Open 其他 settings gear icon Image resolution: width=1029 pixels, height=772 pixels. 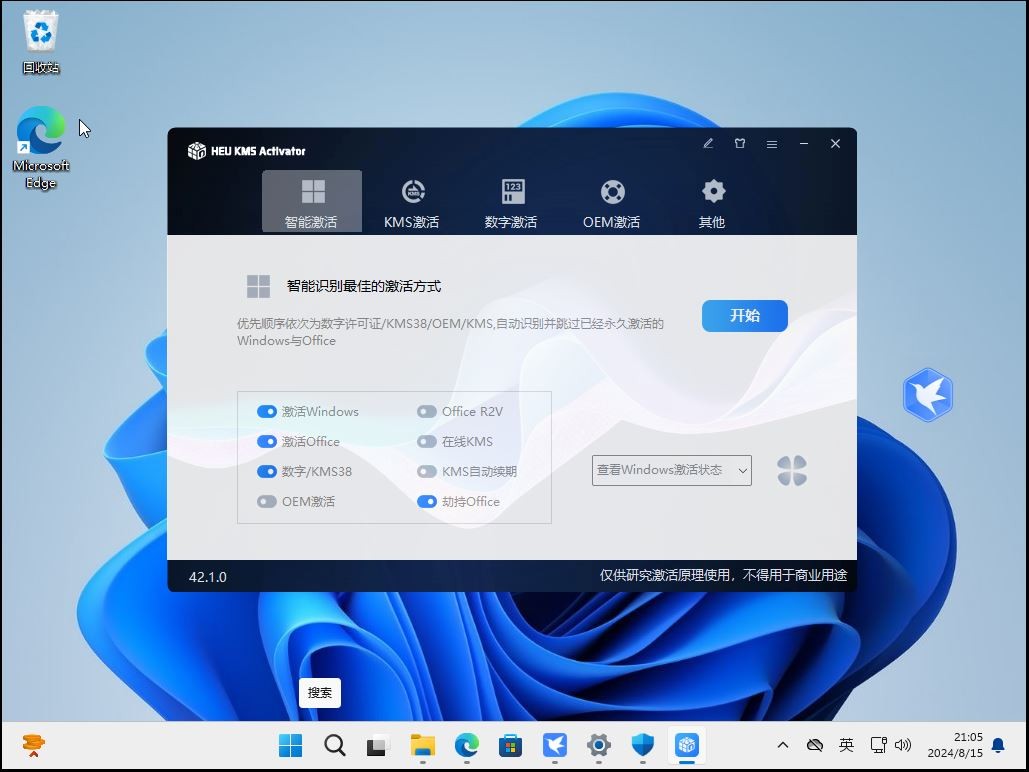pyautogui.click(x=711, y=190)
